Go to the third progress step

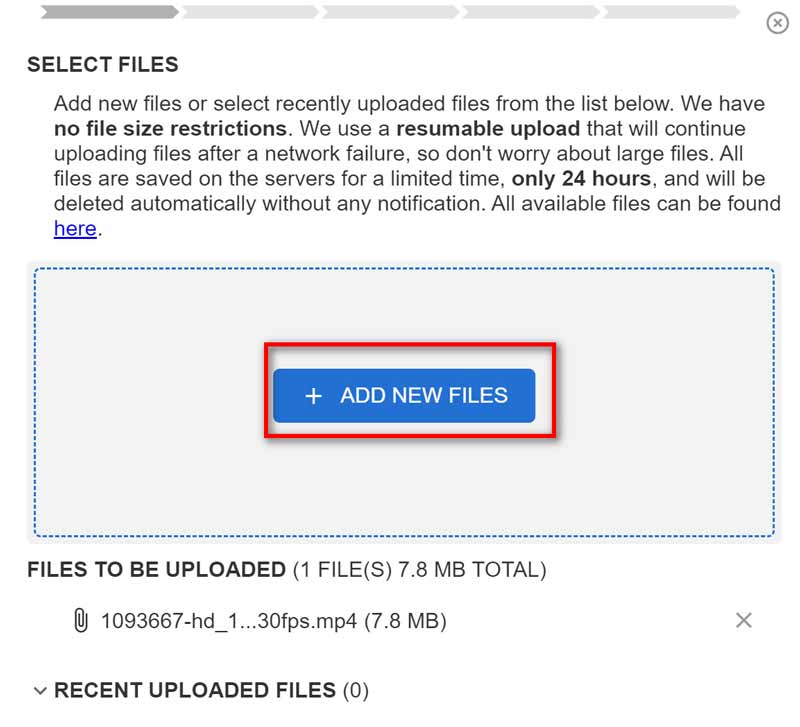(390, 13)
